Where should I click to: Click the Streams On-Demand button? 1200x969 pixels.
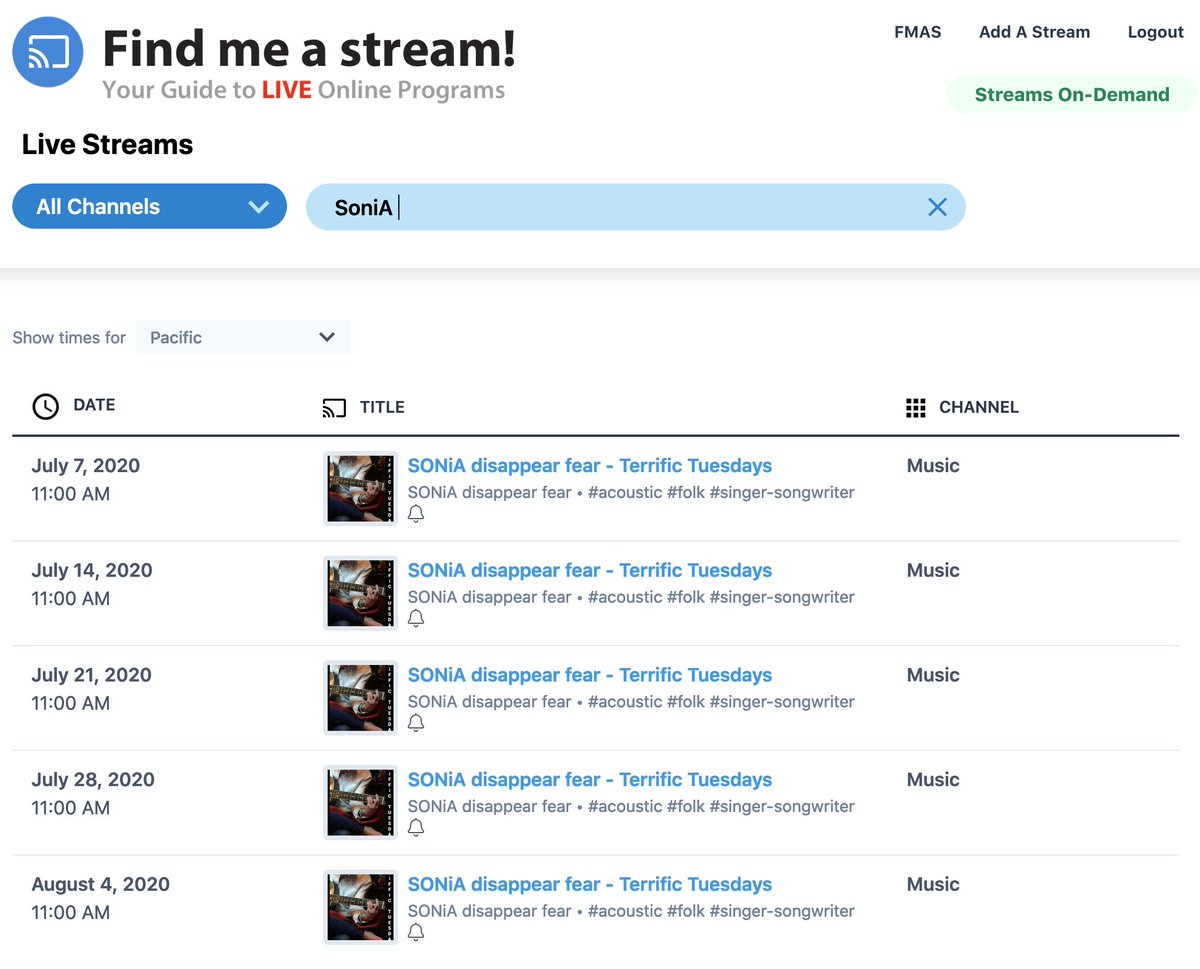click(1071, 94)
